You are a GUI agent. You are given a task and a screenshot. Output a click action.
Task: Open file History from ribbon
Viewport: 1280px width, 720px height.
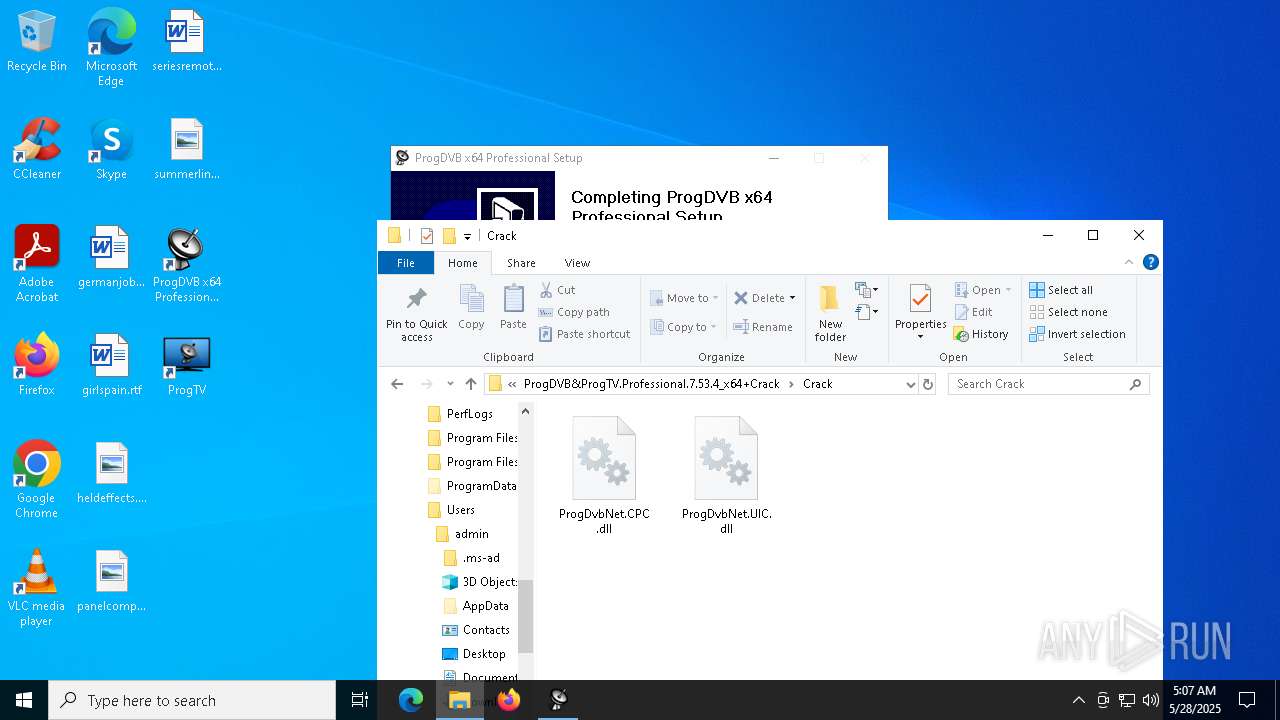tap(981, 334)
